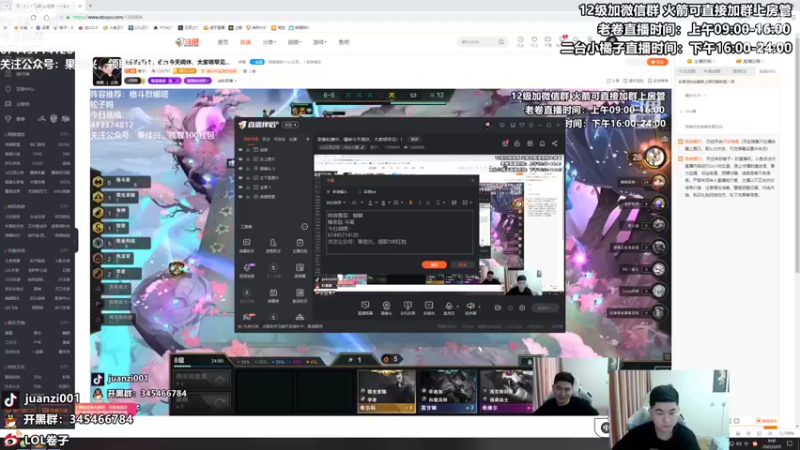This screenshot has width=800, height=450.
Task: Click the orange 关注 follow button on Douyu
Action: pos(657,62)
